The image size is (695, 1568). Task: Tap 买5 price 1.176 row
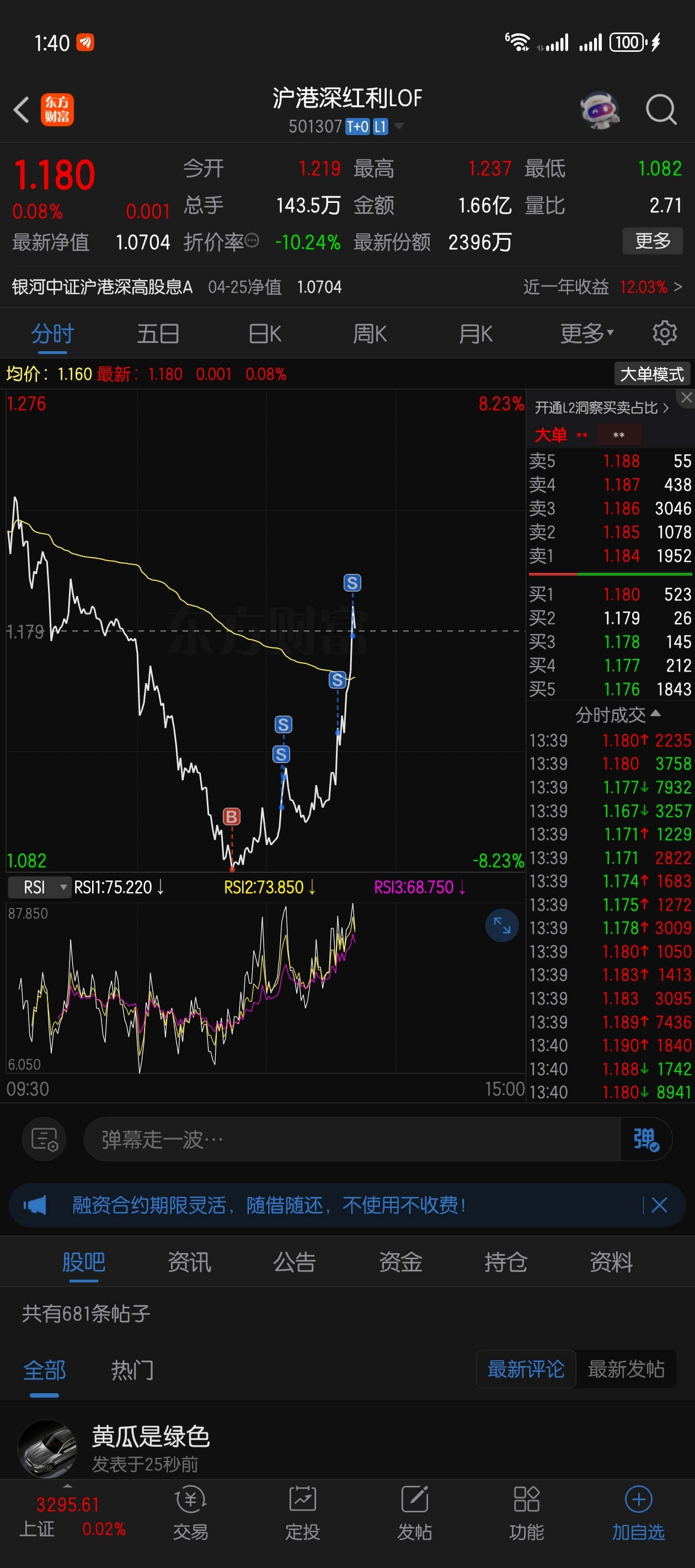[610, 689]
